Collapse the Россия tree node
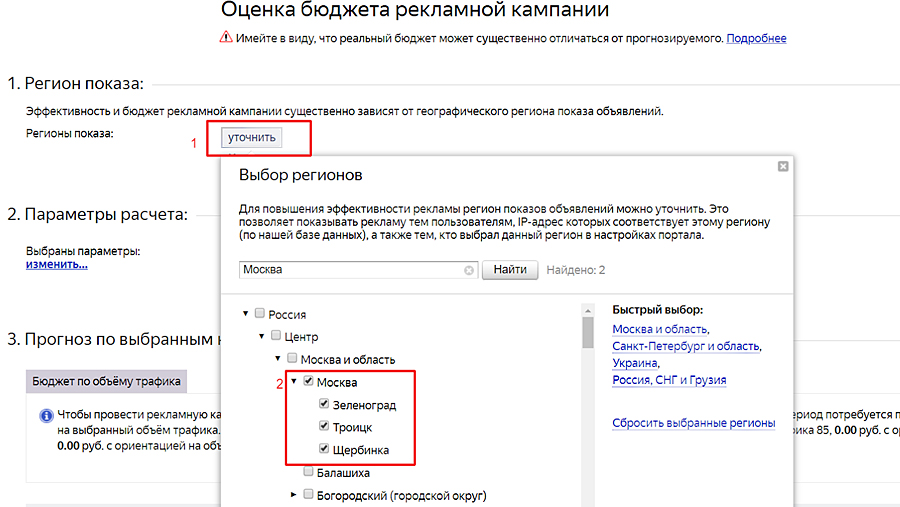900x507 pixels. (245, 314)
